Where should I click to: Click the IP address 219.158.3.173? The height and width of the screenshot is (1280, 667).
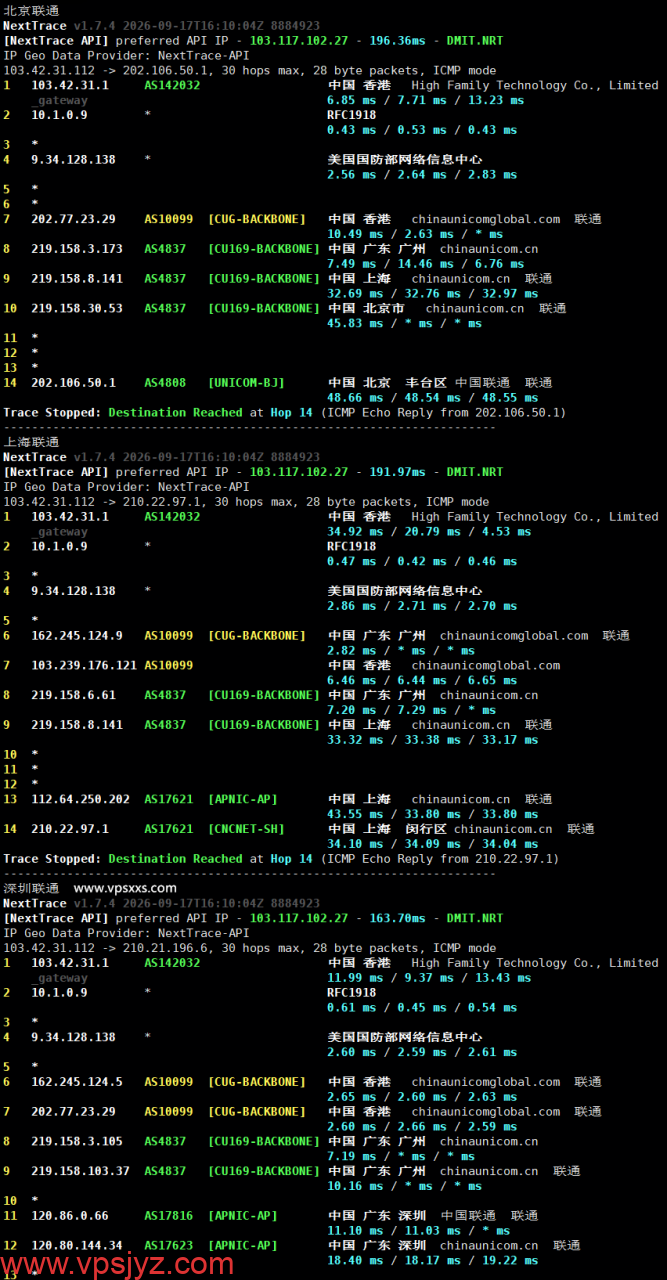(77, 249)
